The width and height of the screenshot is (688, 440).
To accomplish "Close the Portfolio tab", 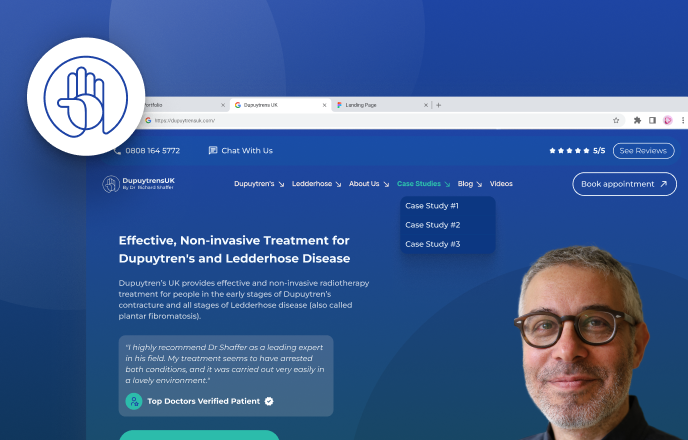I will pos(223,105).
